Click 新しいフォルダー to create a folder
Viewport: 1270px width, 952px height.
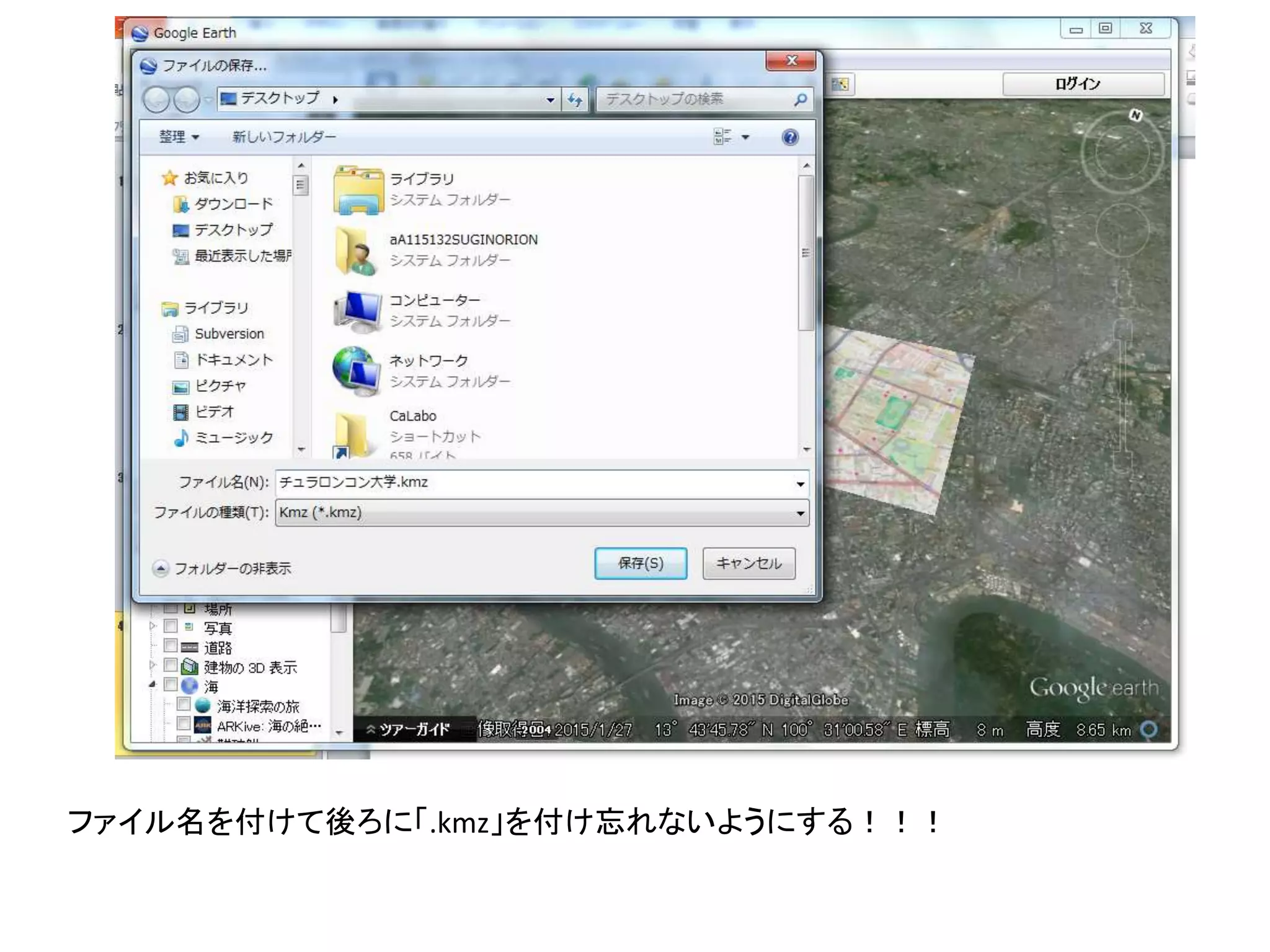[x=284, y=137]
